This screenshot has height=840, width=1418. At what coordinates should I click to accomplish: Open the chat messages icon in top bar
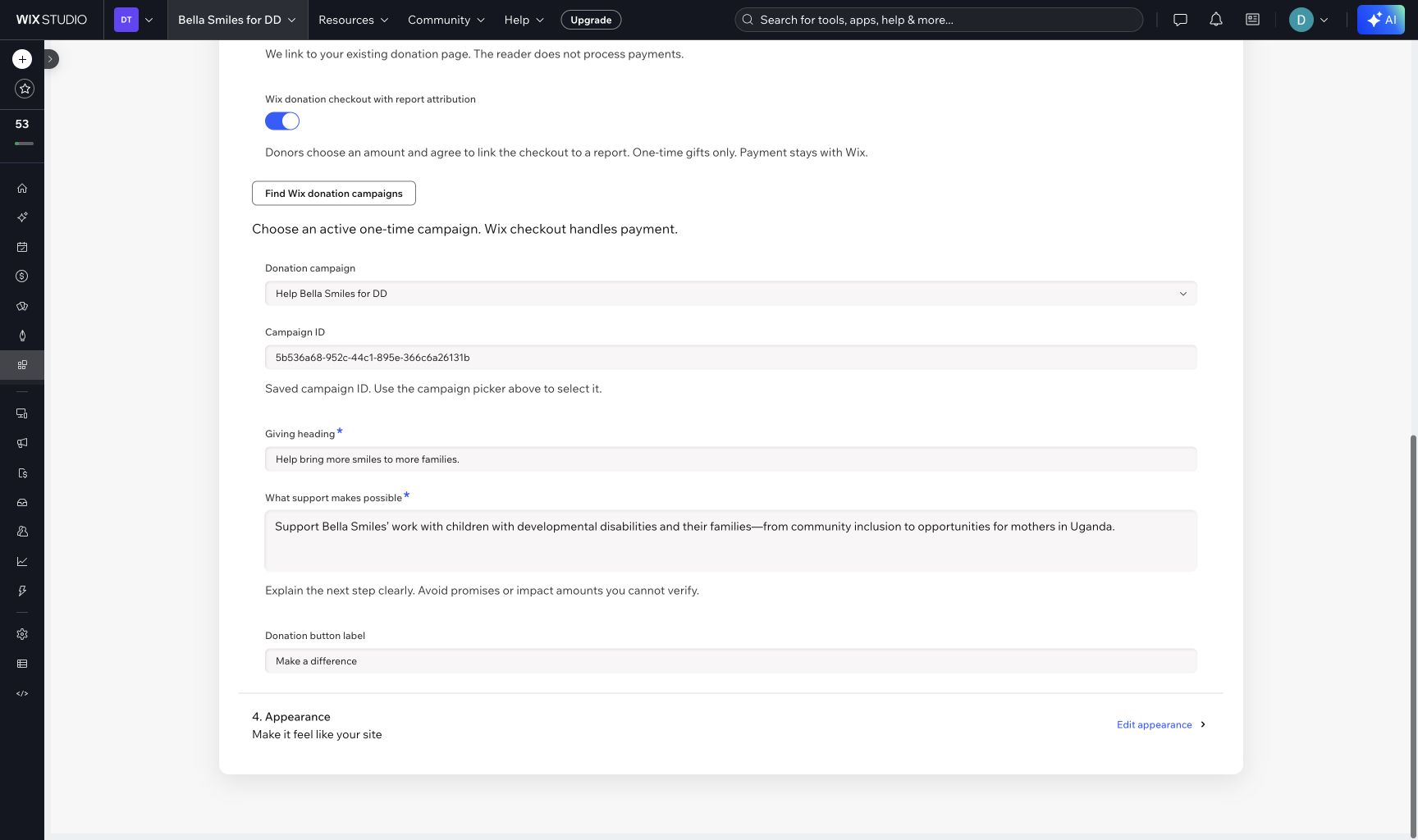[x=1180, y=20]
